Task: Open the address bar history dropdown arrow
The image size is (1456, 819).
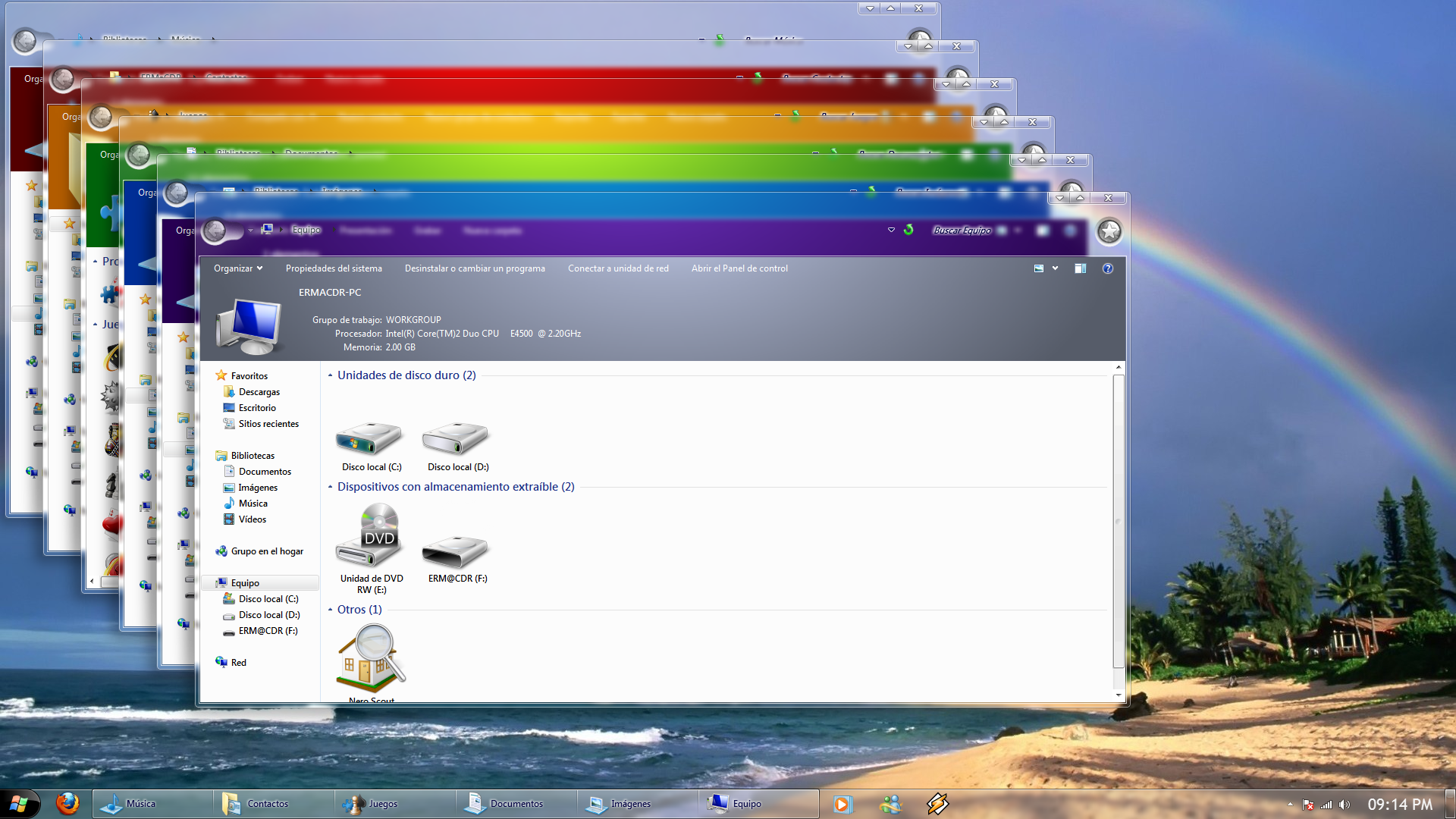Action: click(x=891, y=230)
